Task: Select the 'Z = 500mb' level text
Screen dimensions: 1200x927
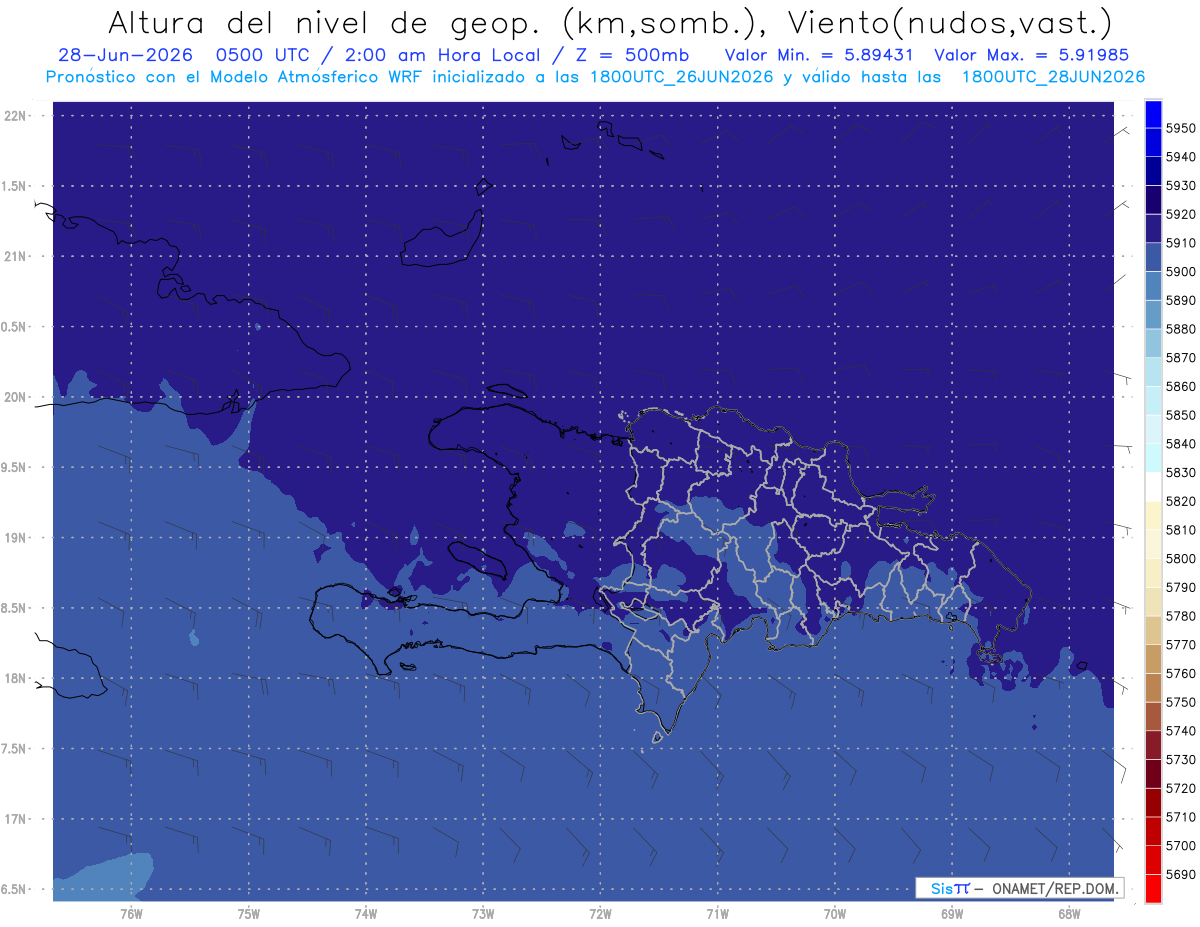Action: coord(631,55)
